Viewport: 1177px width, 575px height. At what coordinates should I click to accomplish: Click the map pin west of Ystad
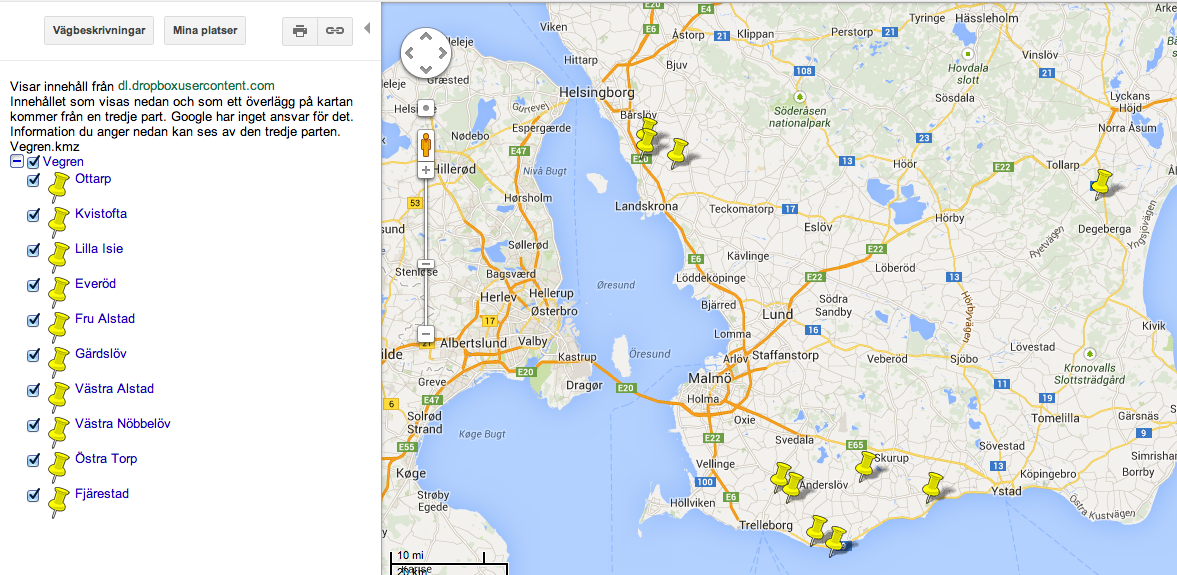932,487
